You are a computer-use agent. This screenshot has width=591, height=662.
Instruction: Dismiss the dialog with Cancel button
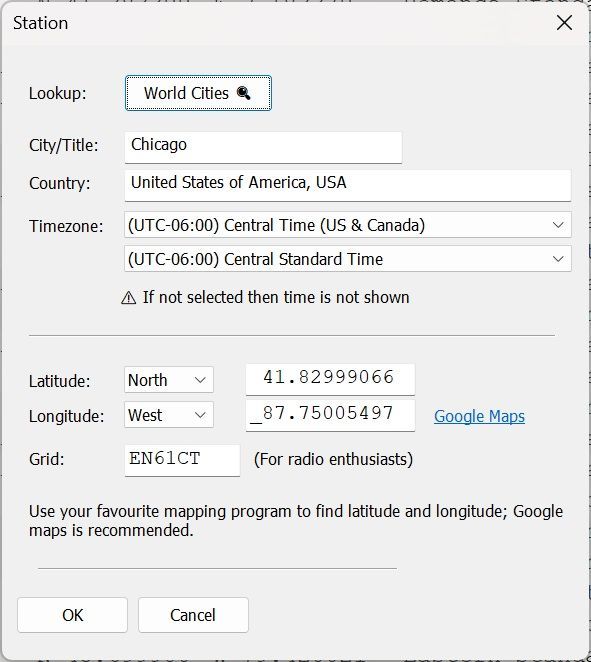click(x=193, y=615)
